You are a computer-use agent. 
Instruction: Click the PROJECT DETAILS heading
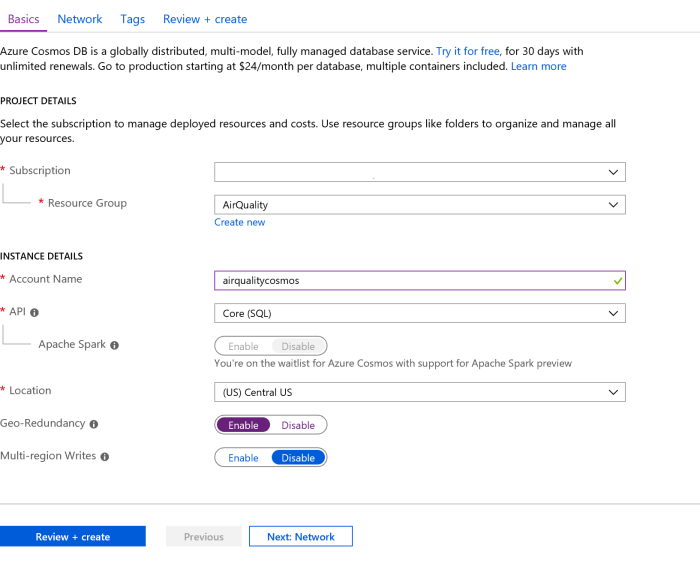tap(38, 101)
